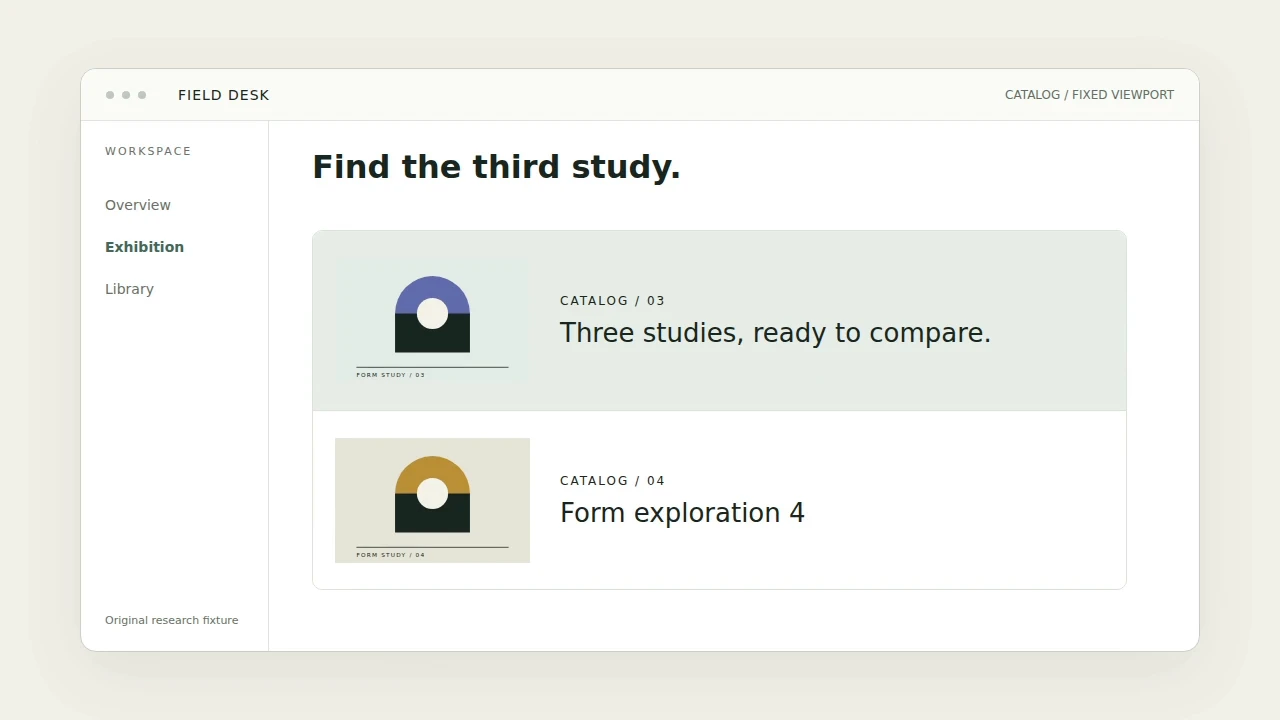Screen dimensions: 1280x720
Task: Click the purple arch in study 03 artwork
Action: point(432,295)
